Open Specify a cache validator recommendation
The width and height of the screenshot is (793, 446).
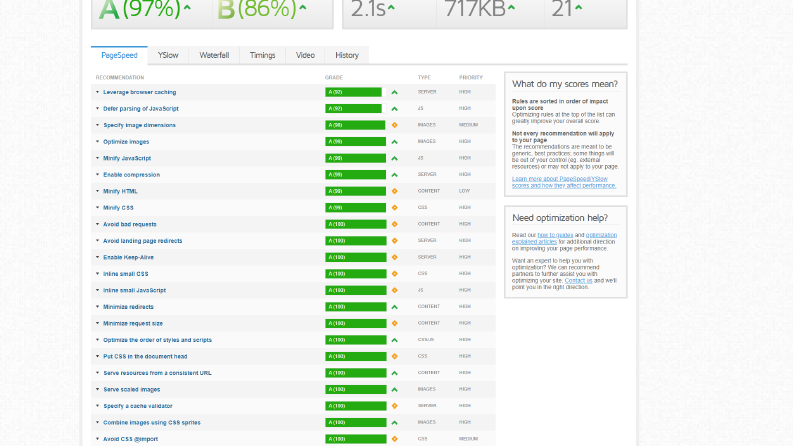point(138,406)
